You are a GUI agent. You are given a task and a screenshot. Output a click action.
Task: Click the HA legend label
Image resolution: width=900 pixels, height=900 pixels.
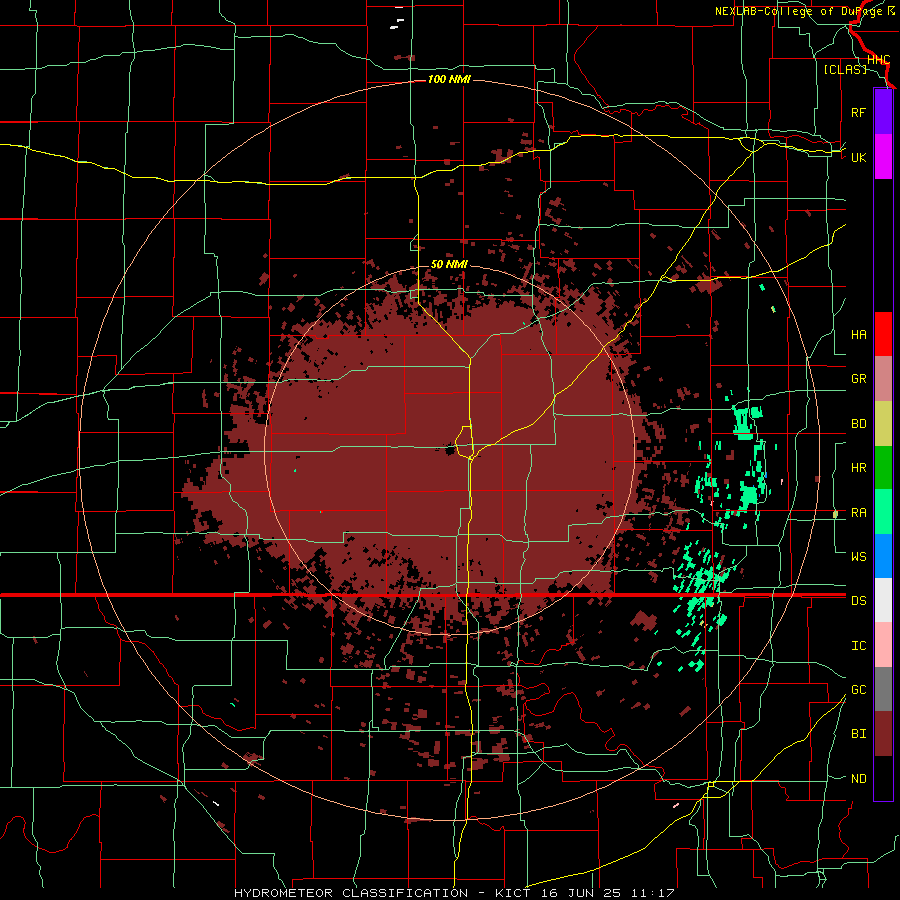click(858, 335)
